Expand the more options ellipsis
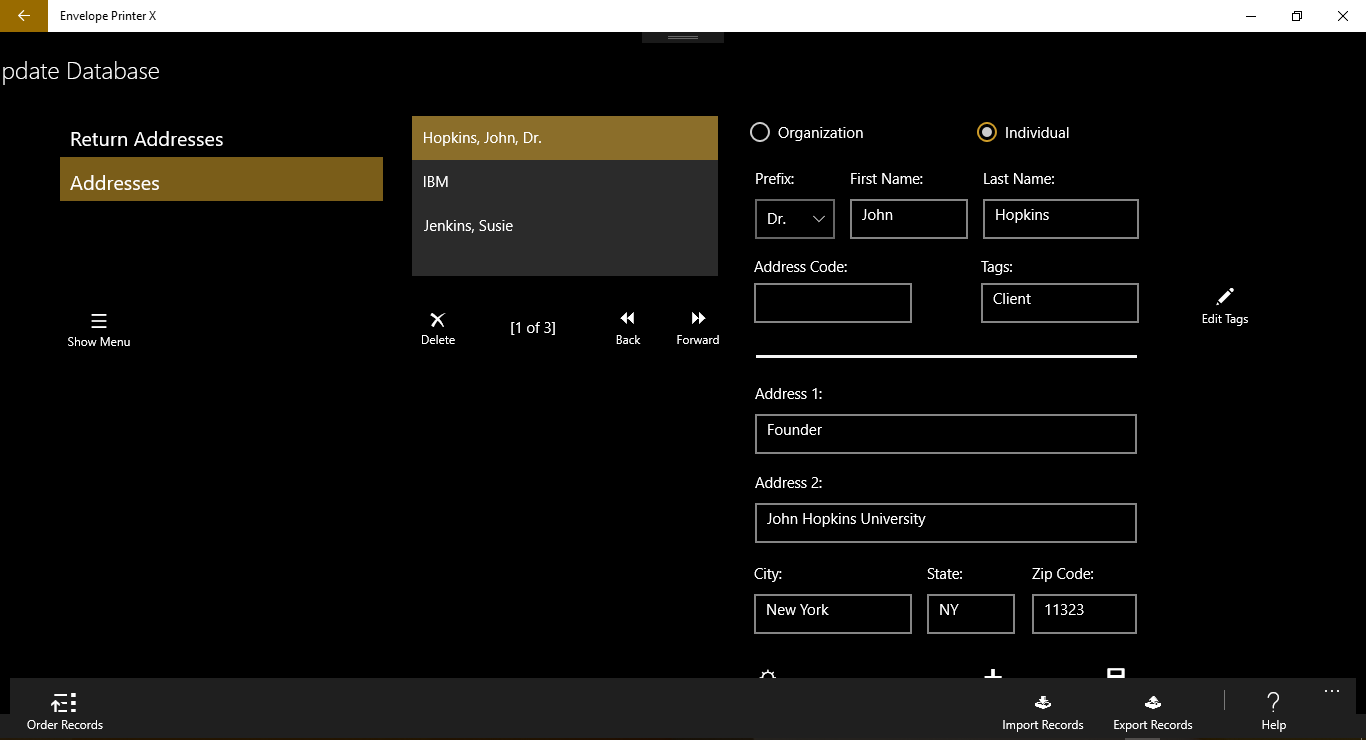 (1331, 691)
